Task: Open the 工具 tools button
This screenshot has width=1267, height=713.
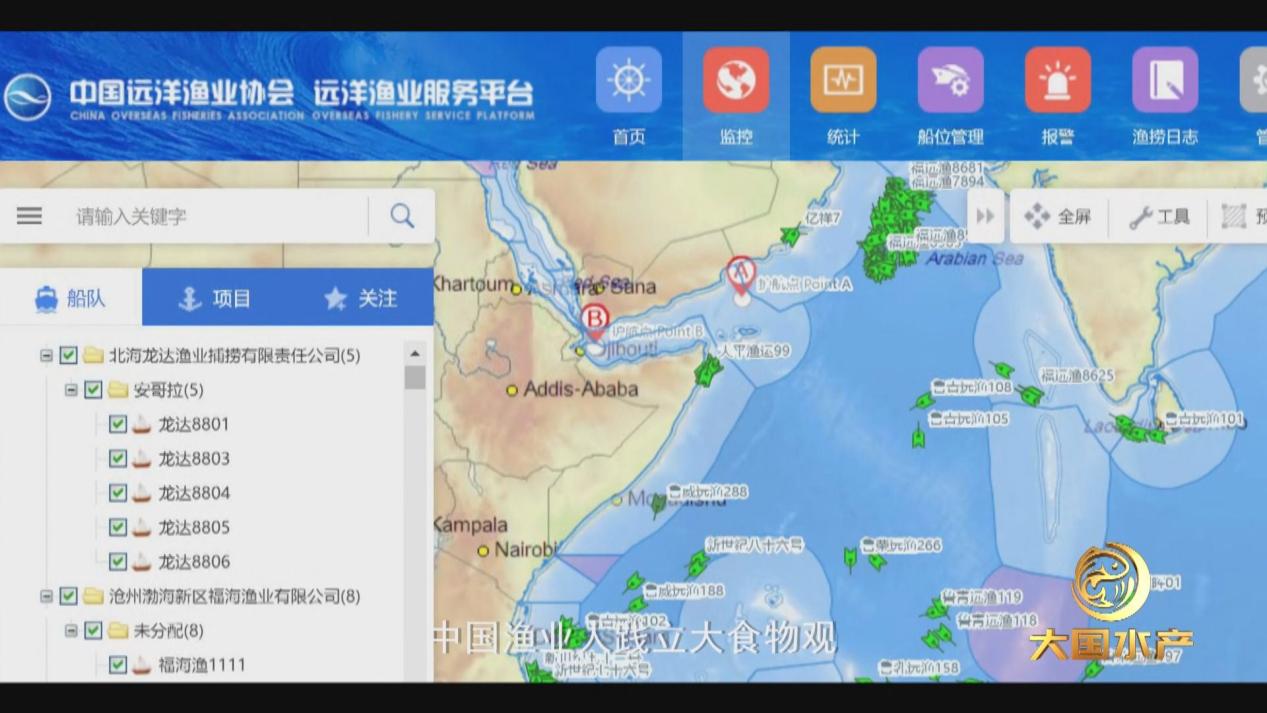Action: coord(1160,216)
